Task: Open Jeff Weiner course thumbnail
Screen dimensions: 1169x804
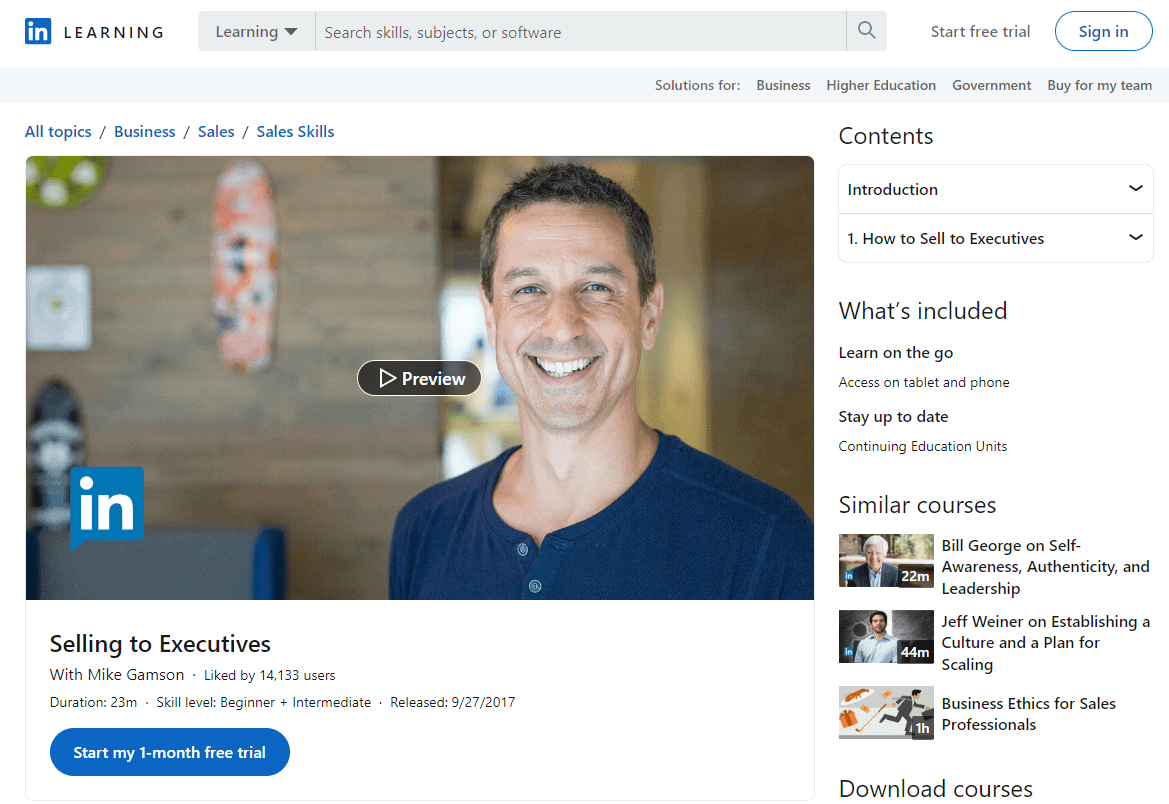Action: 886,637
